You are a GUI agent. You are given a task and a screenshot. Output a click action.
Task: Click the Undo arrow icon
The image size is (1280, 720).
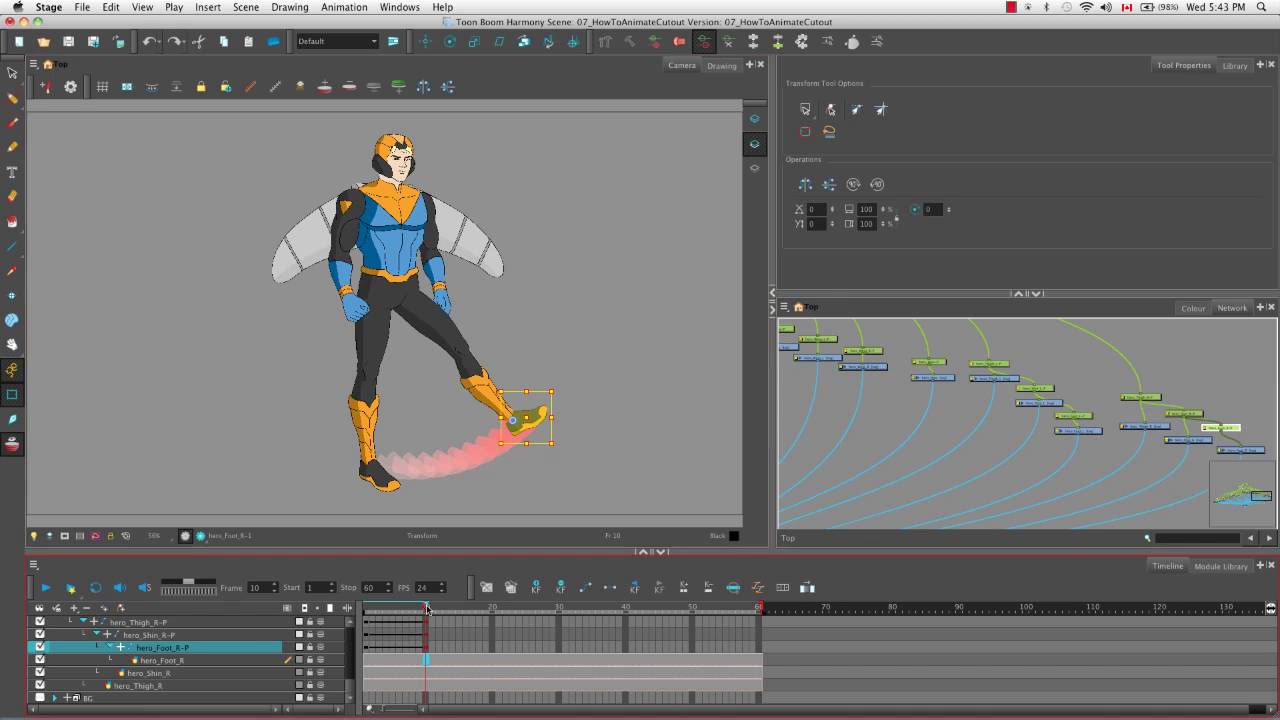149,42
